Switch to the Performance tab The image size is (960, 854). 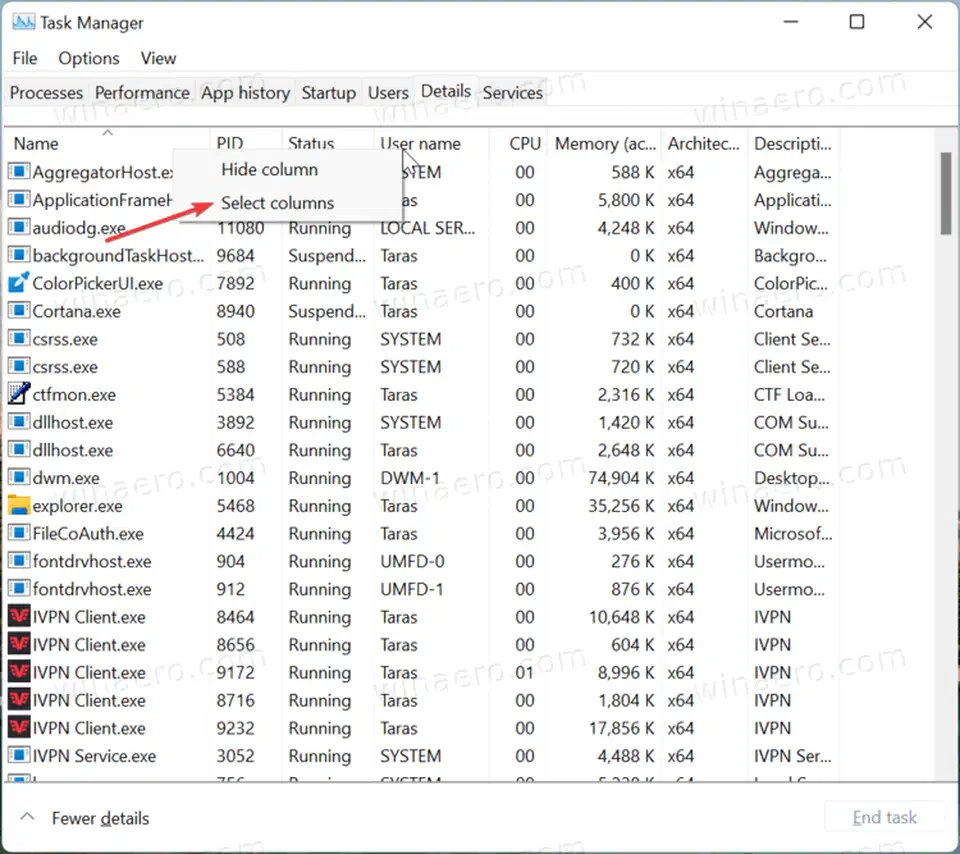pos(142,93)
